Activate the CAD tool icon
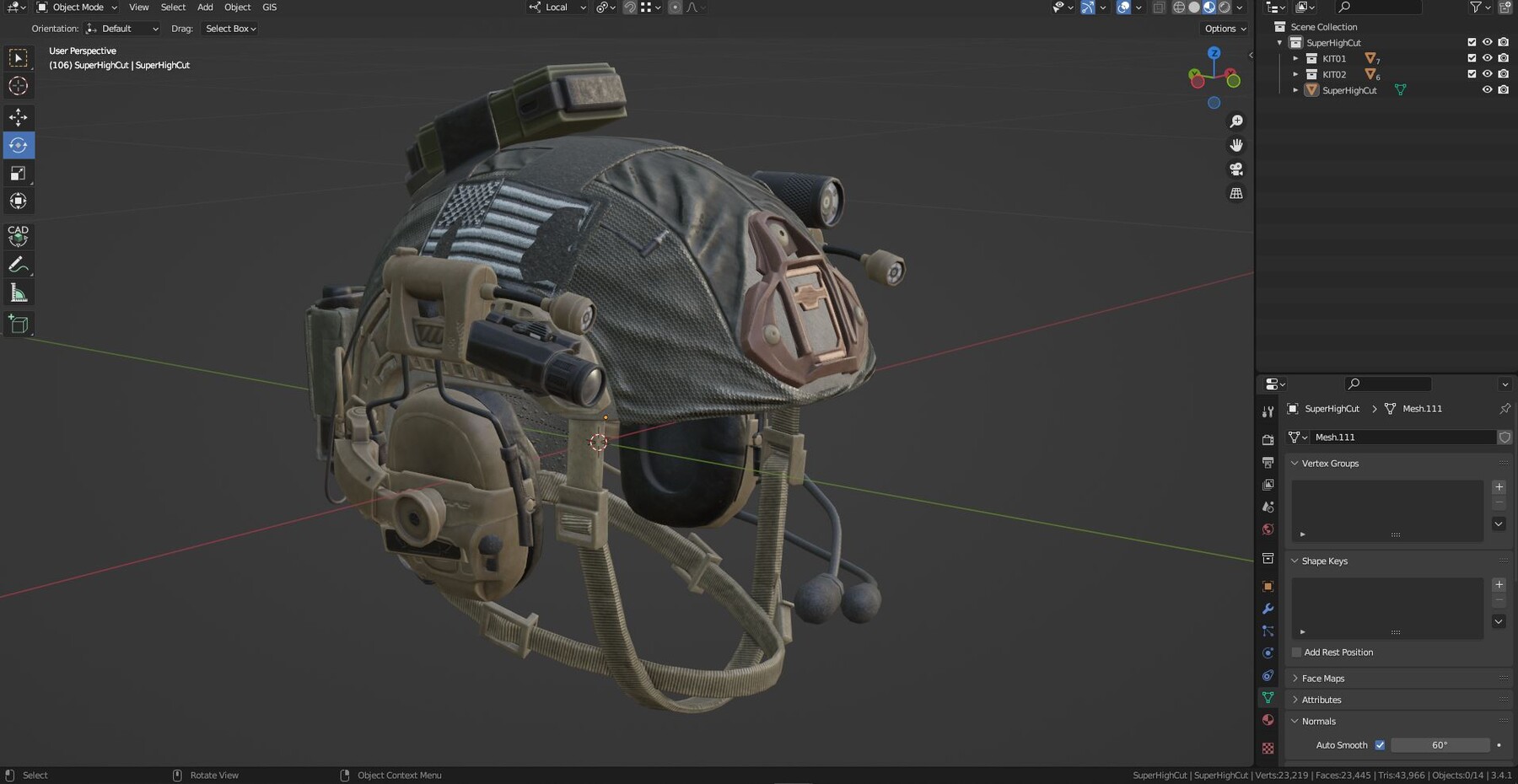This screenshot has width=1518, height=784. pyautogui.click(x=18, y=235)
